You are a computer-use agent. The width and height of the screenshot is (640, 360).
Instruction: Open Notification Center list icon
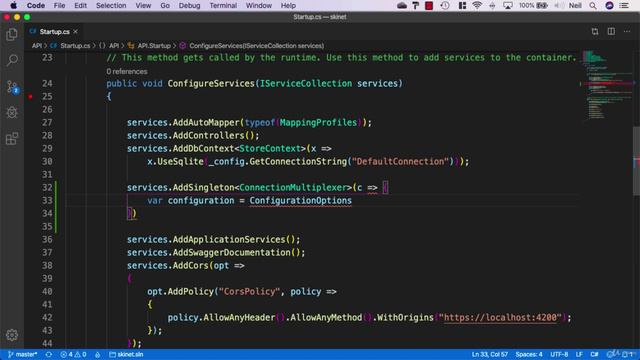(624, 5)
